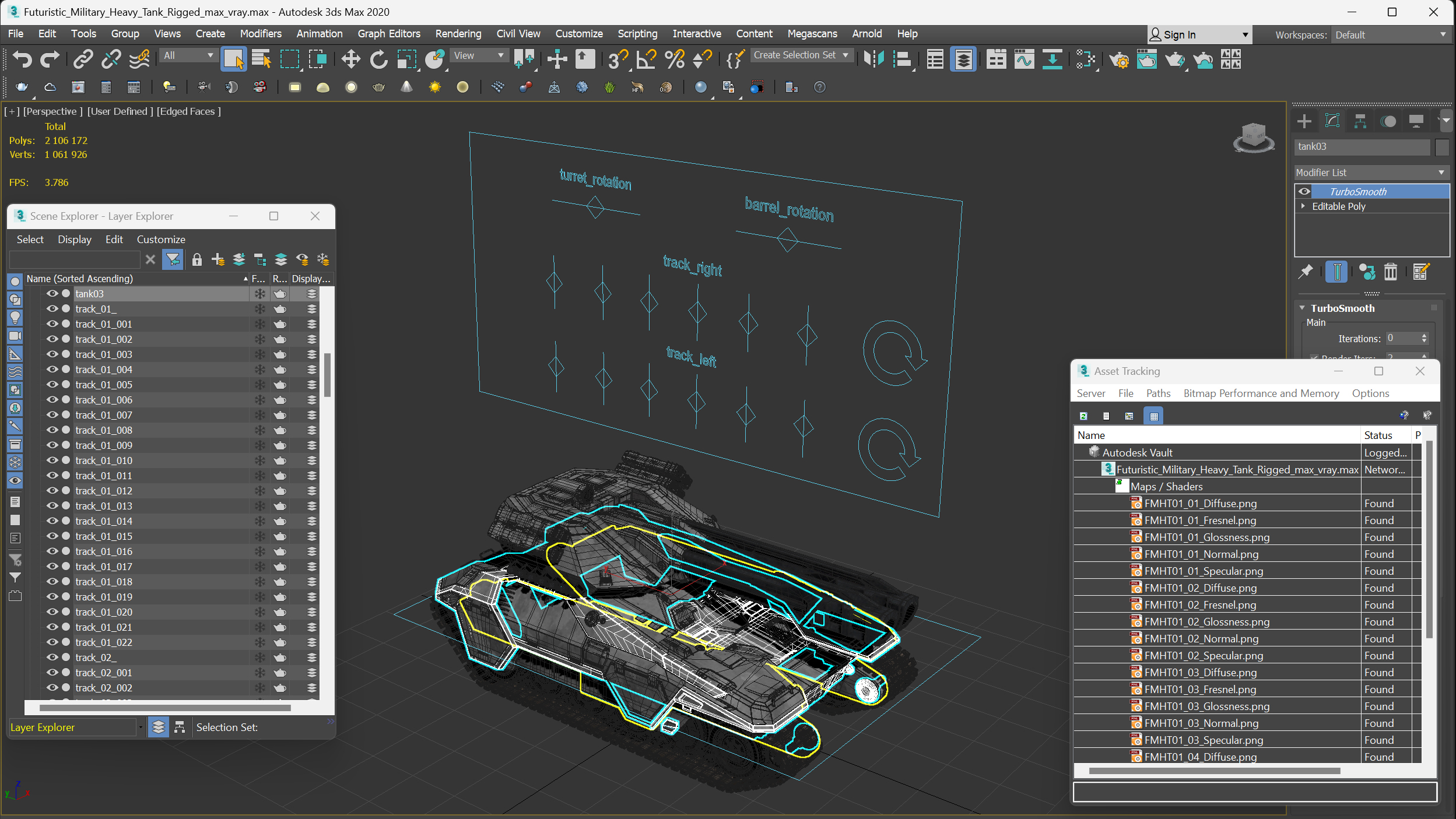The width and height of the screenshot is (1456, 819).
Task: Click the User Defined viewport label
Action: pyautogui.click(x=120, y=111)
